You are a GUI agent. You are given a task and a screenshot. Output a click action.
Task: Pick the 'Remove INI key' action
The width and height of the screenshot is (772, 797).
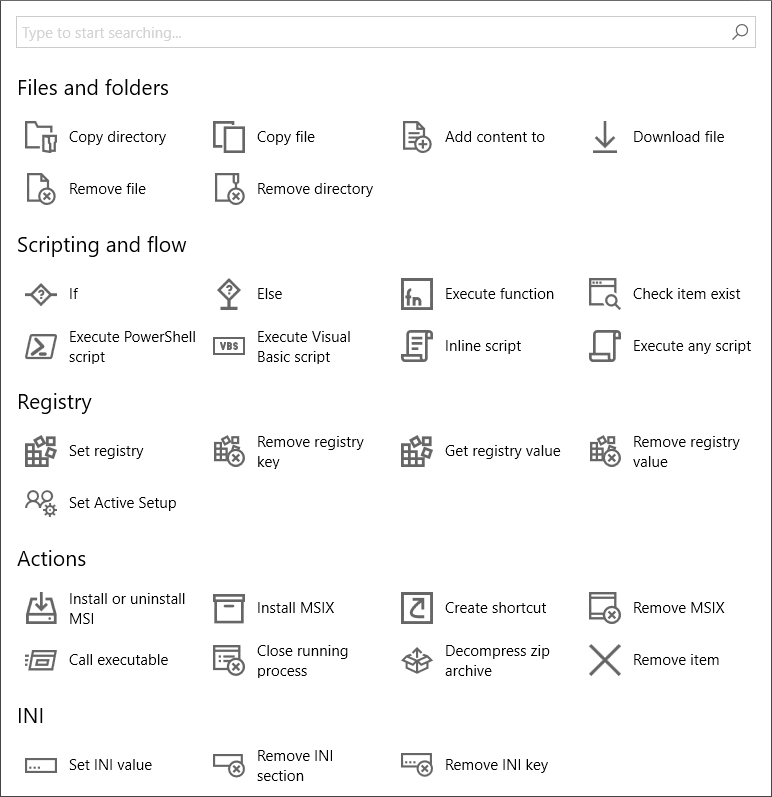click(x=496, y=765)
